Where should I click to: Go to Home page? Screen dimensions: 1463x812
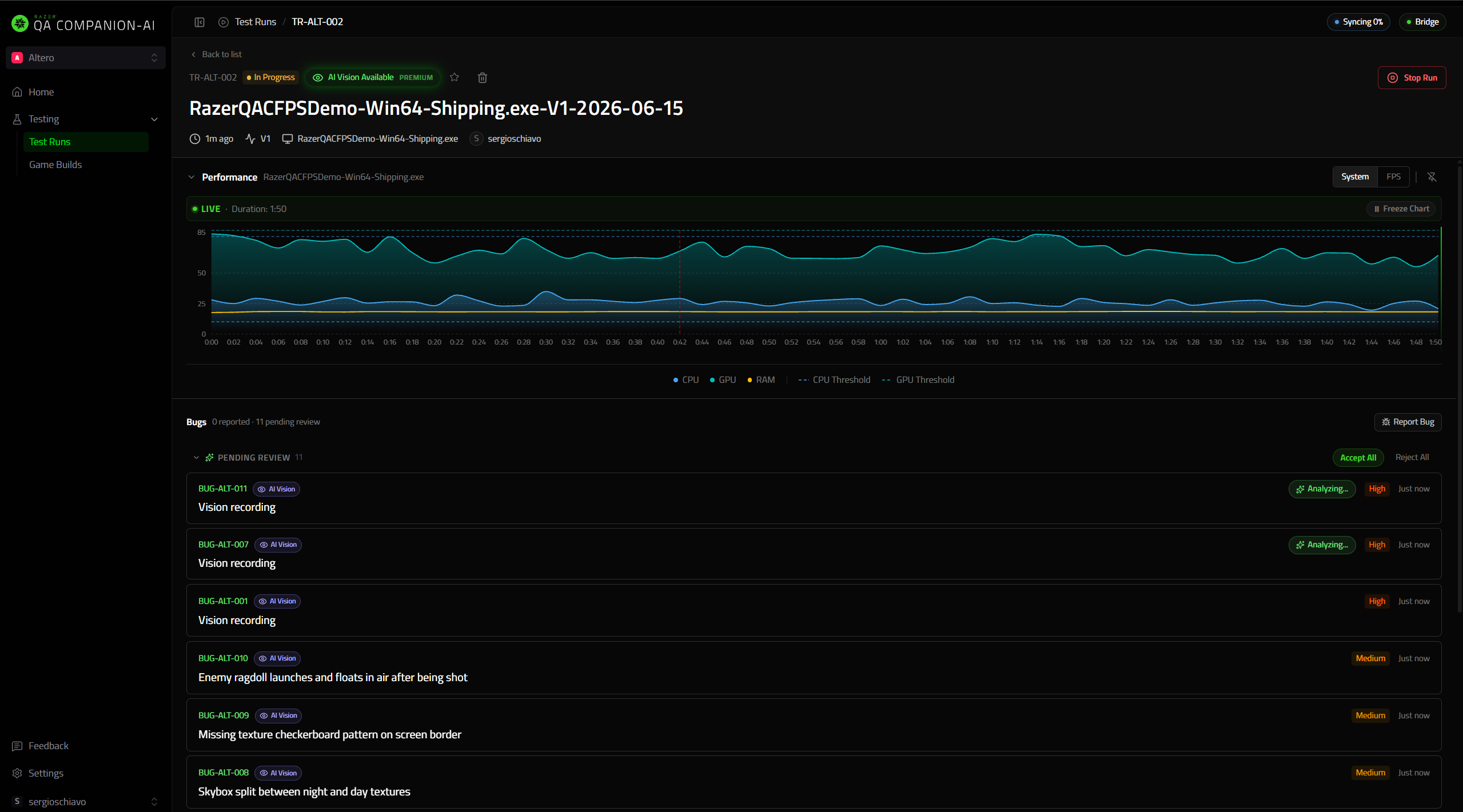pos(86,92)
